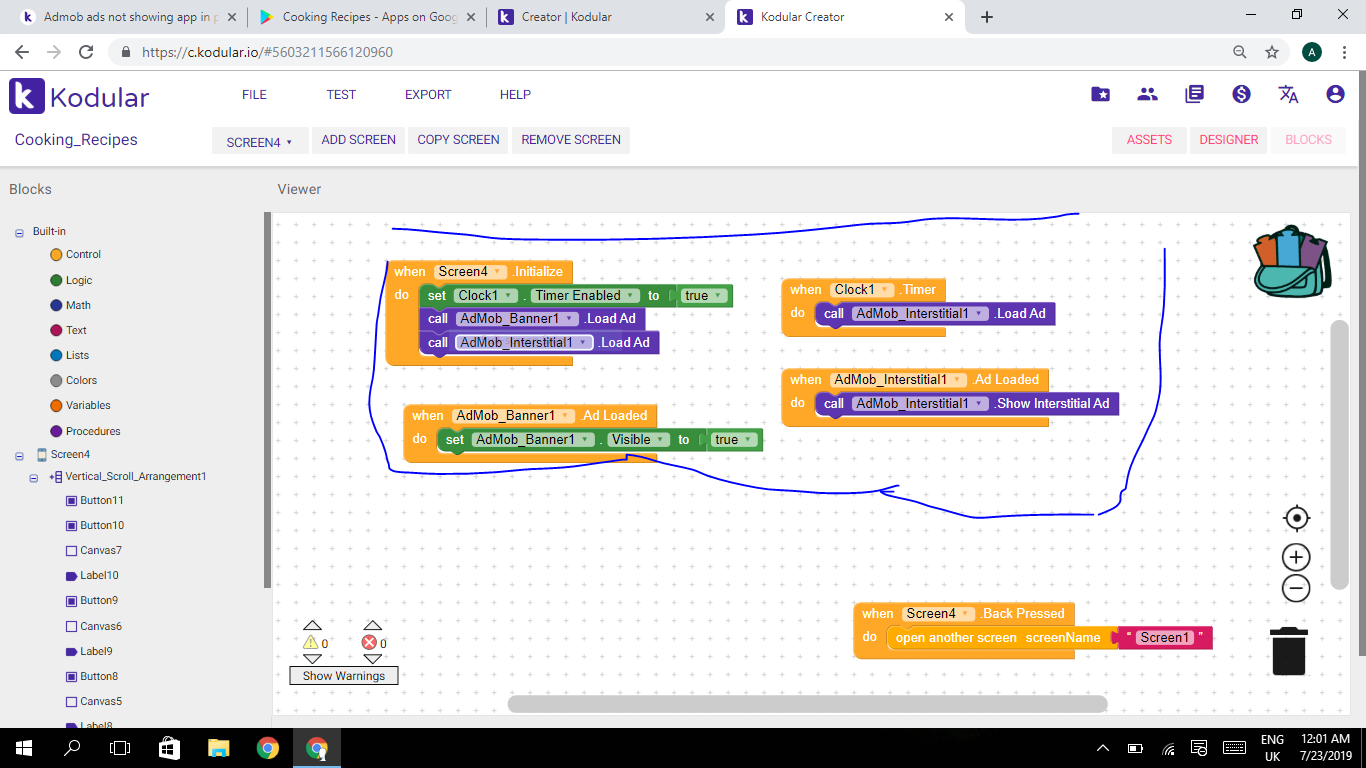Bookmark this page with the star icon
Viewport: 1366px width, 768px height.
1272,52
